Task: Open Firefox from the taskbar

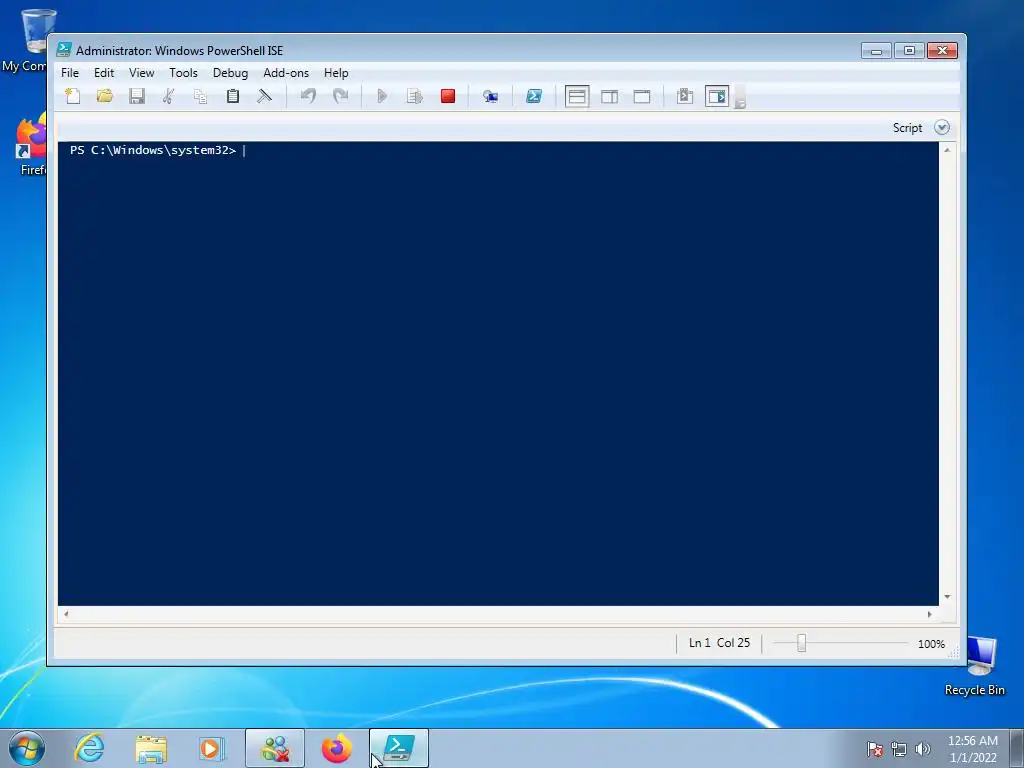Action: 336,748
